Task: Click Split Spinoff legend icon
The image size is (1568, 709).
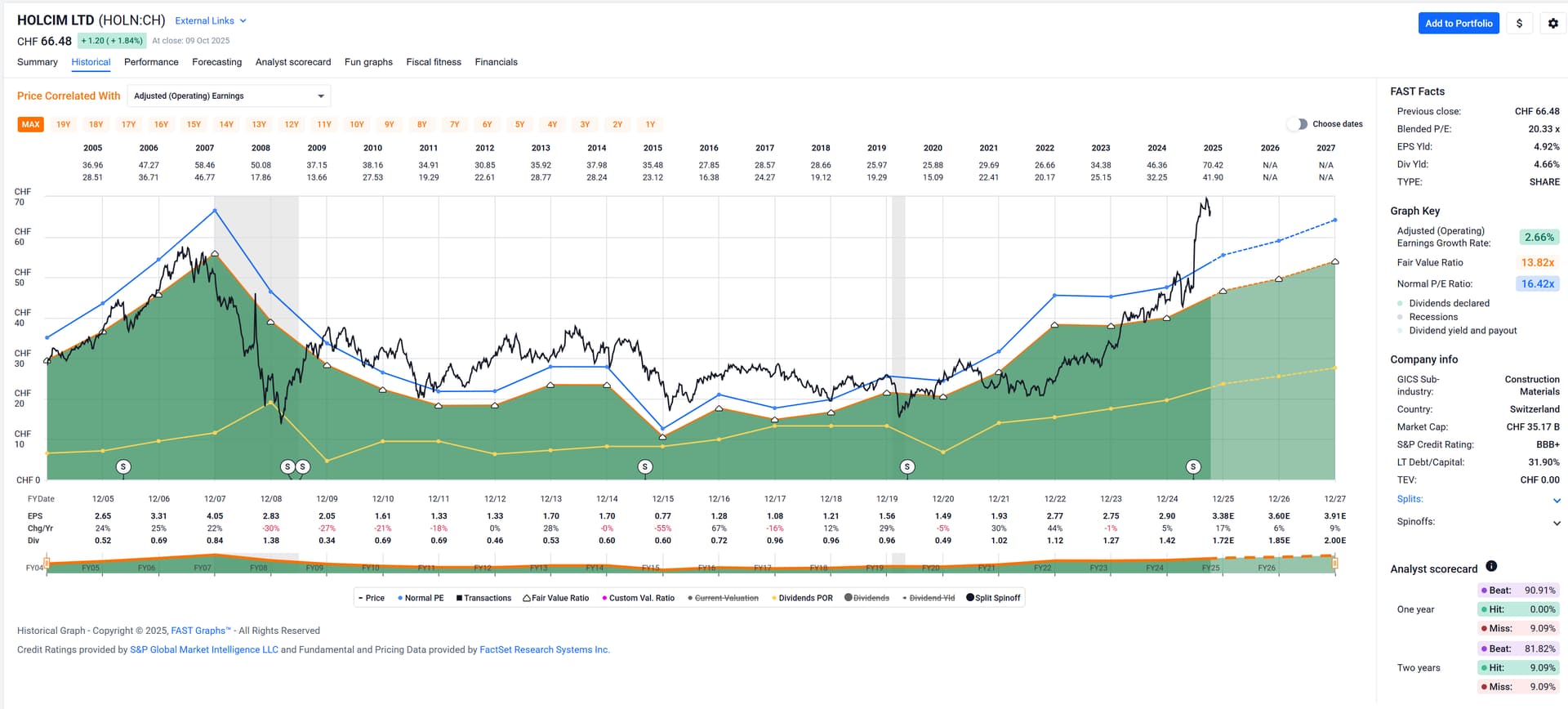Action: pos(970,597)
